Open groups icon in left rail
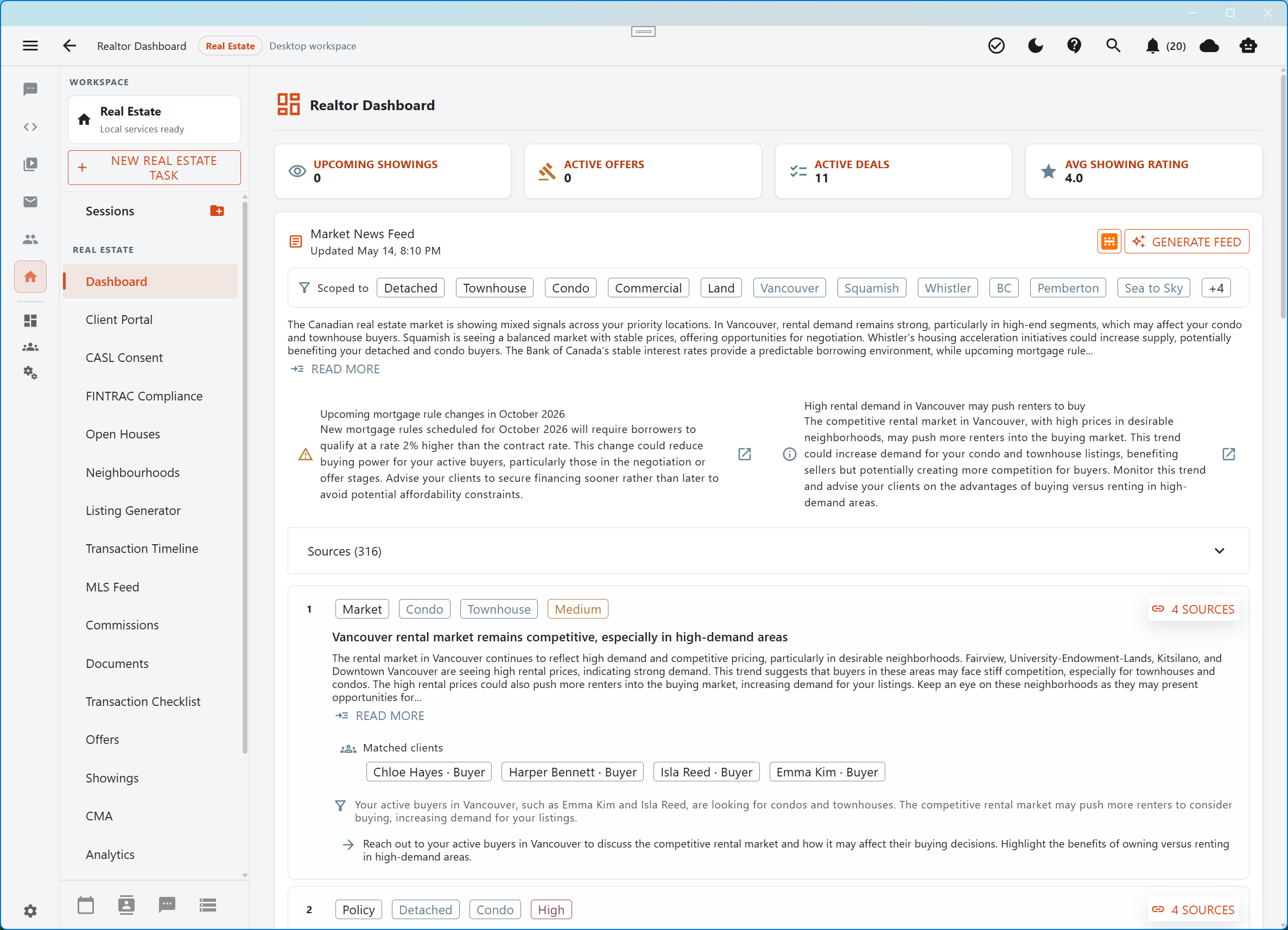Image resolution: width=1288 pixels, height=930 pixels. click(x=30, y=347)
